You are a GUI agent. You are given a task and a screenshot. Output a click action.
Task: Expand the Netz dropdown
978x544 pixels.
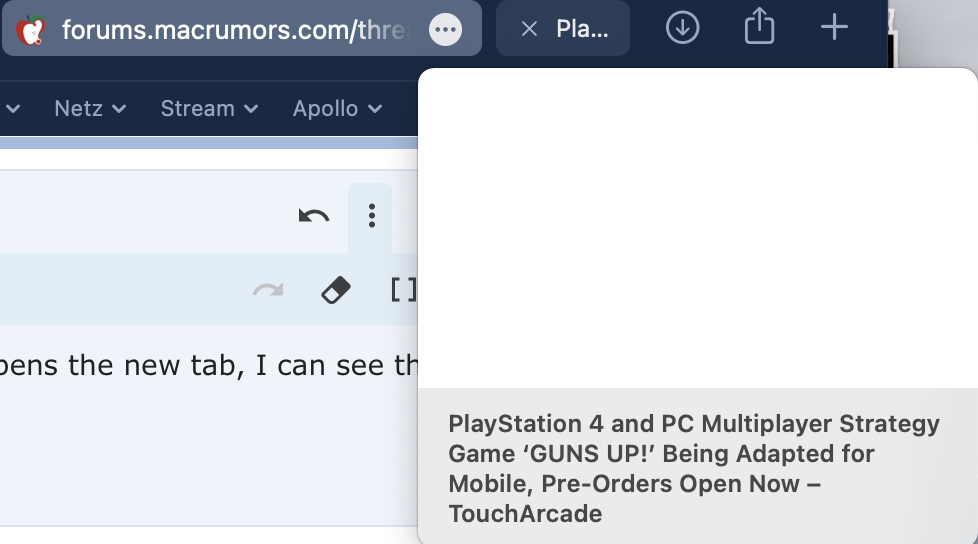[x=90, y=109]
